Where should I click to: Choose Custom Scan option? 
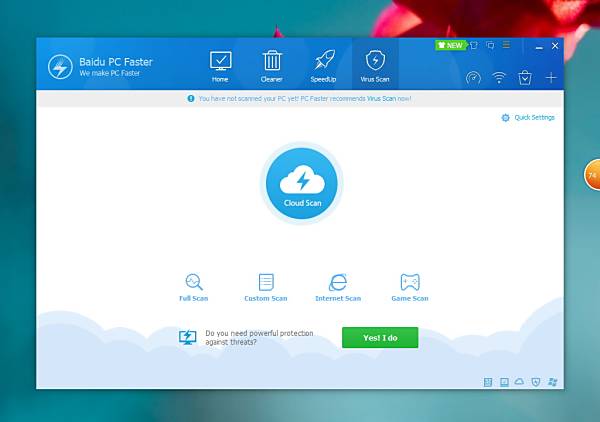[x=266, y=287]
